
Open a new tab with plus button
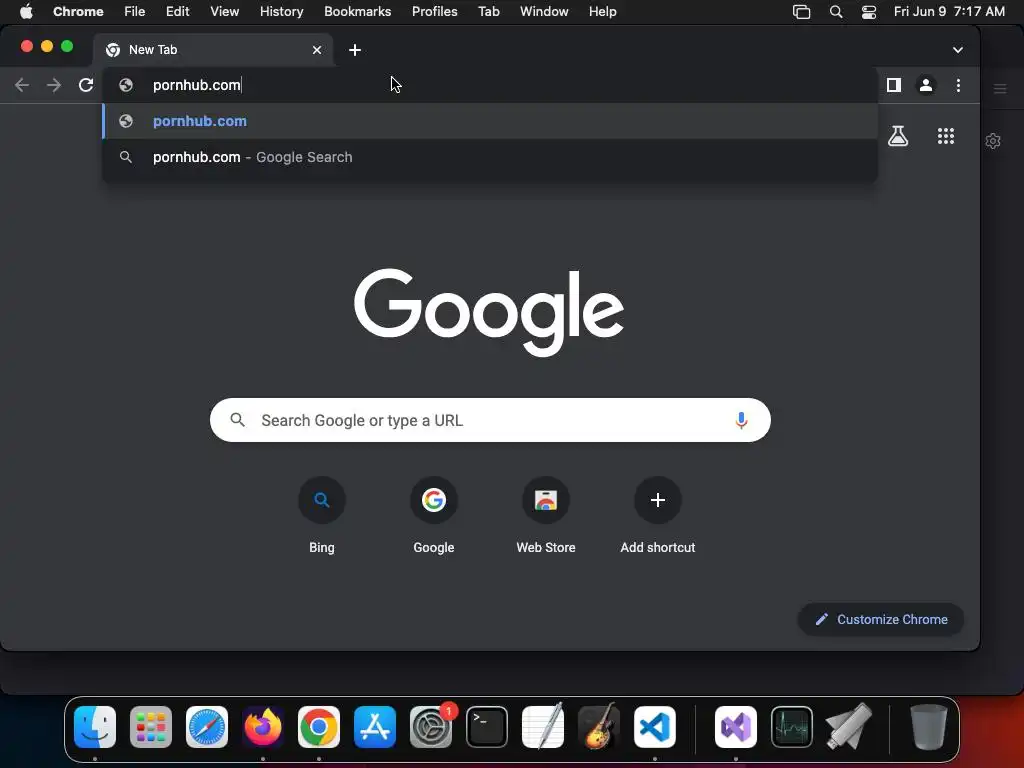(x=355, y=50)
